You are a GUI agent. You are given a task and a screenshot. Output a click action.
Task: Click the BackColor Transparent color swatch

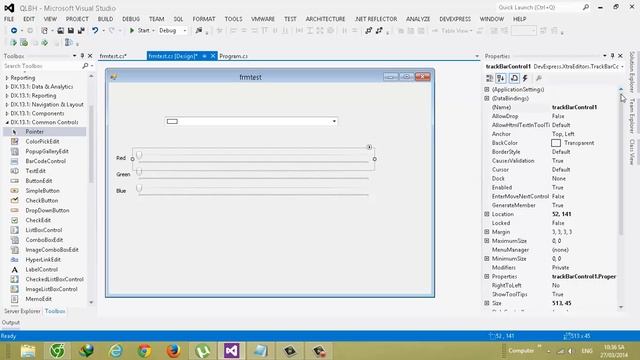(x=556, y=143)
